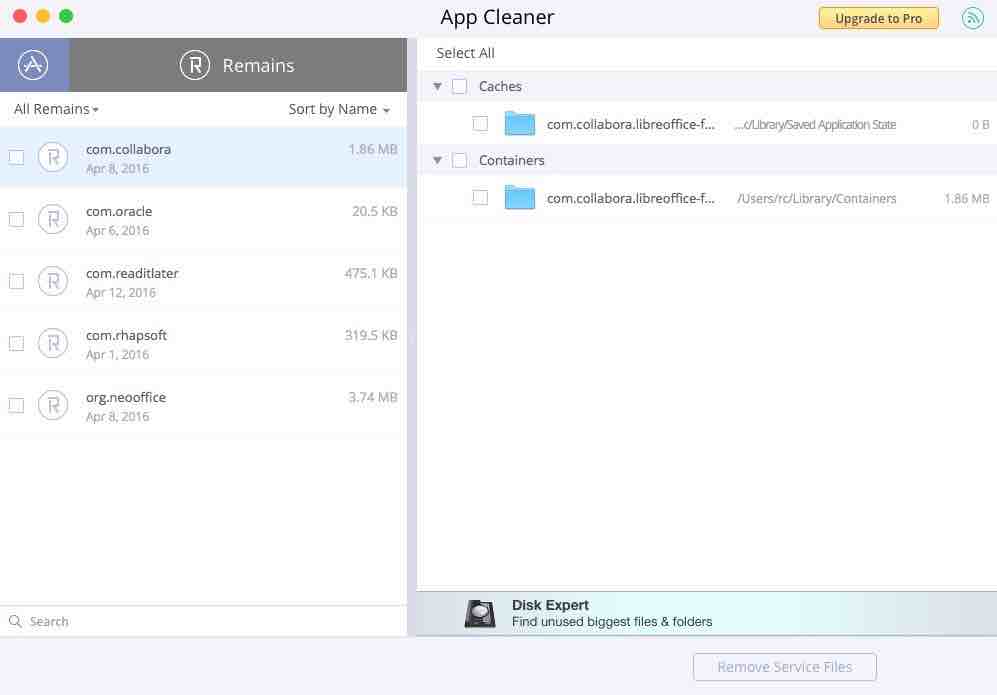This screenshot has width=997, height=695.
Task: Tick the Library/Containers file checkbox
Action: (x=481, y=198)
